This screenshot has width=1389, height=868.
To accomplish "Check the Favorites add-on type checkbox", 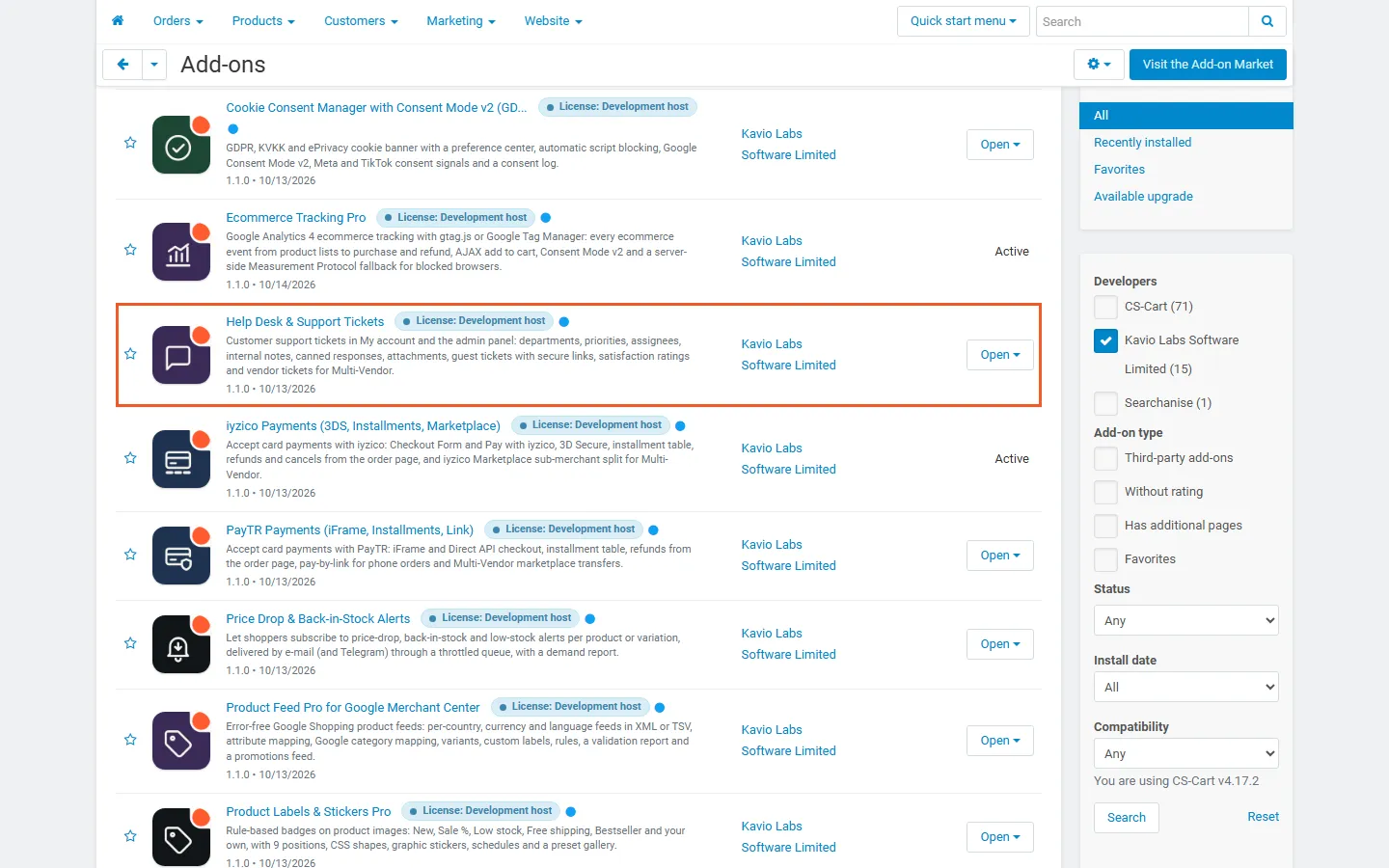I will (1105, 559).
